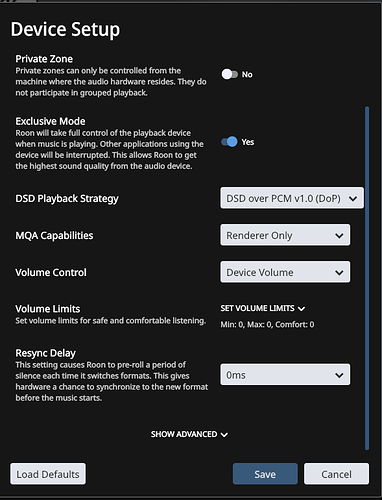Cancel the device setup dialog
Viewport: 382px width, 500px height.
coord(336,474)
